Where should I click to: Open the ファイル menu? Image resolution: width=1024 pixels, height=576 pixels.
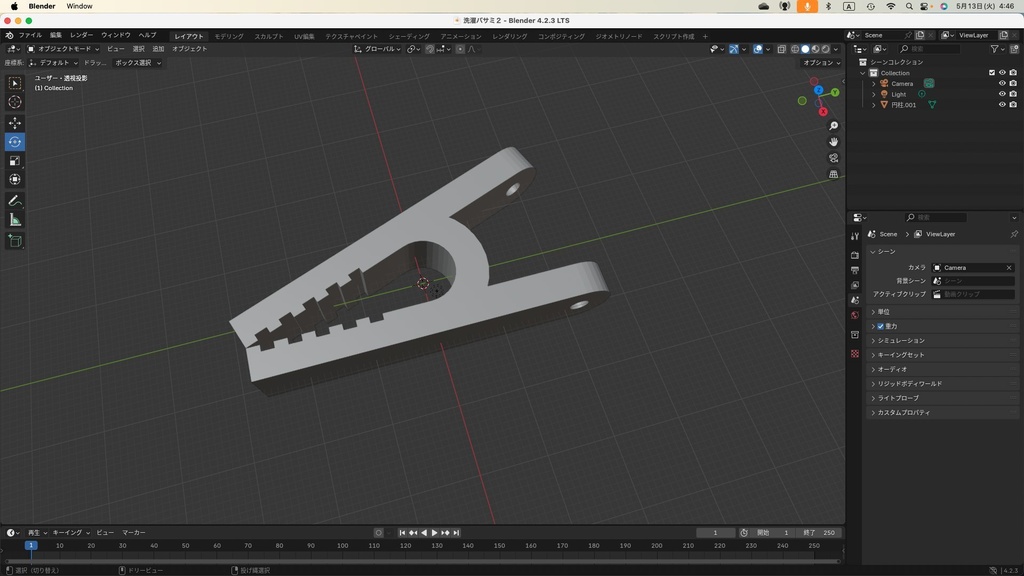[30, 35]
